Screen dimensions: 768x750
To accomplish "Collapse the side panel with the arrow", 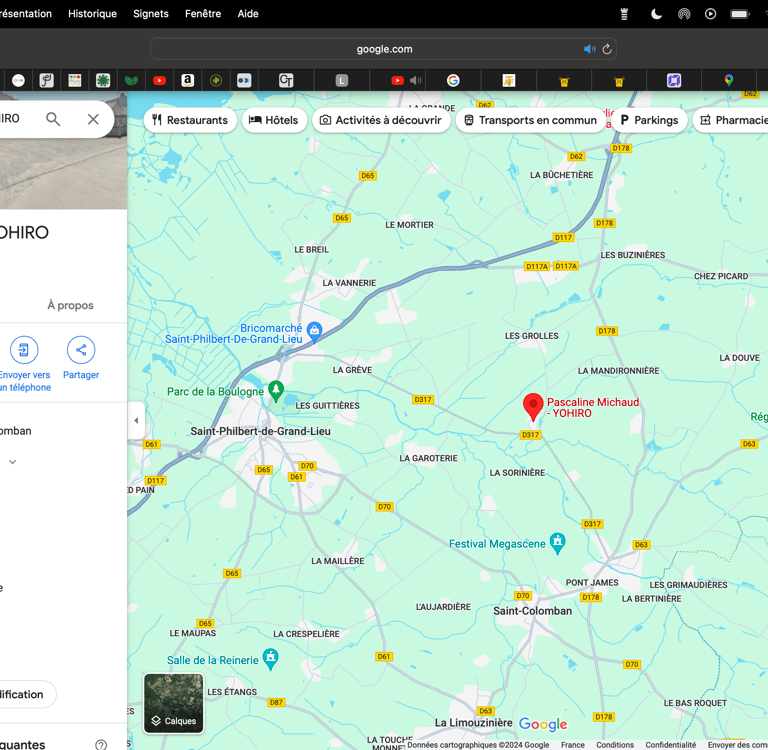I will point(136,420).
